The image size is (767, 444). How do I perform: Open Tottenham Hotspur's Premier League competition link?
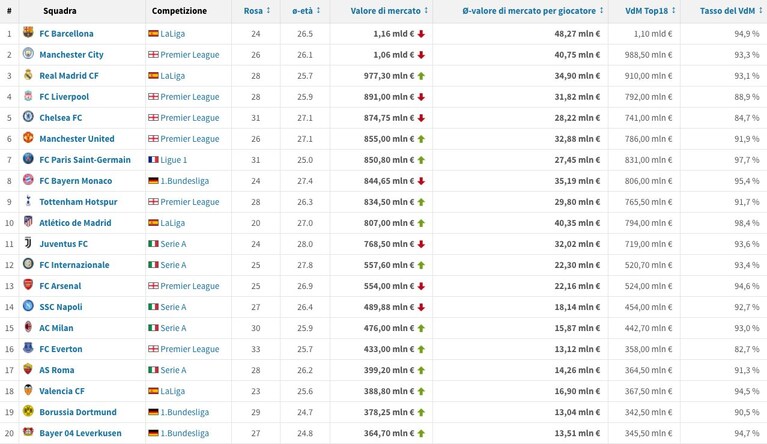tap(190, 202)
